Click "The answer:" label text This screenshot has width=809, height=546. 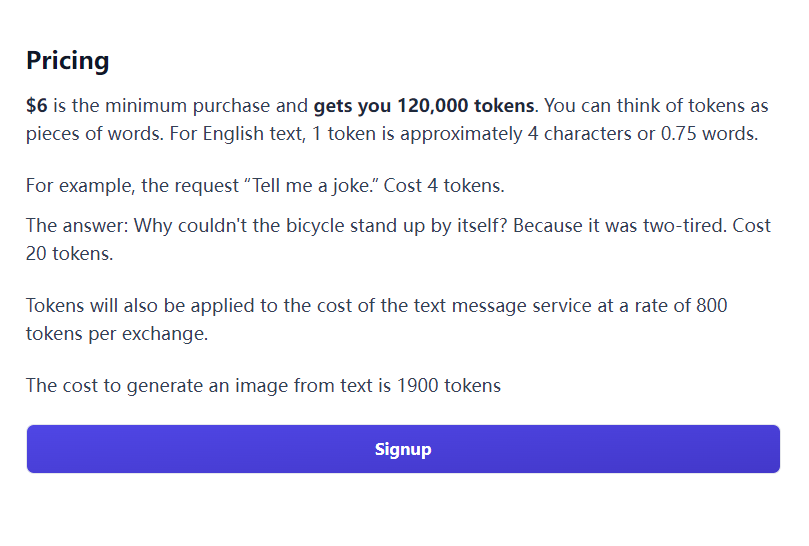(77, 226)
